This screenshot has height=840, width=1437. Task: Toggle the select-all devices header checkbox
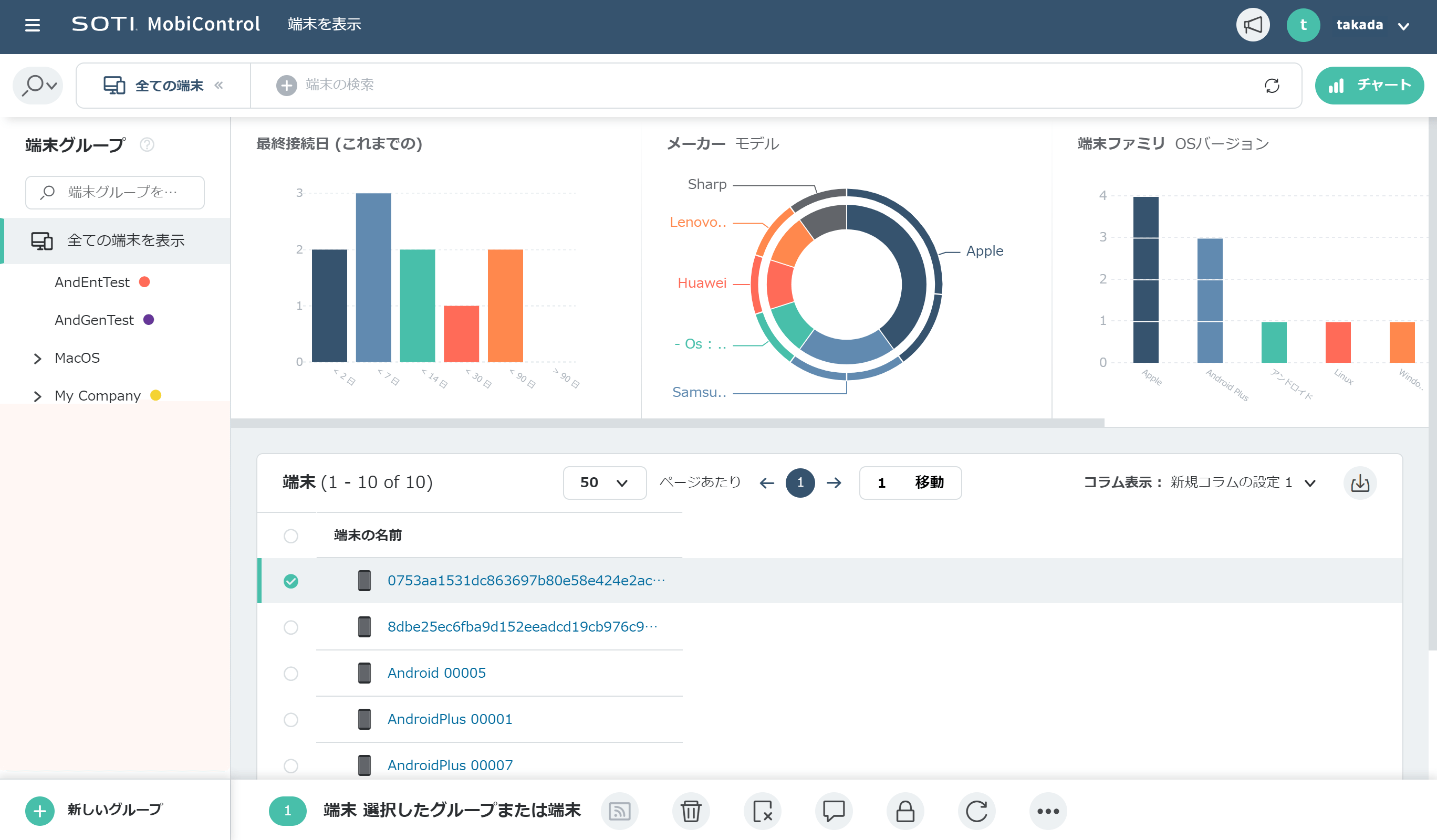tap(291, 536)
